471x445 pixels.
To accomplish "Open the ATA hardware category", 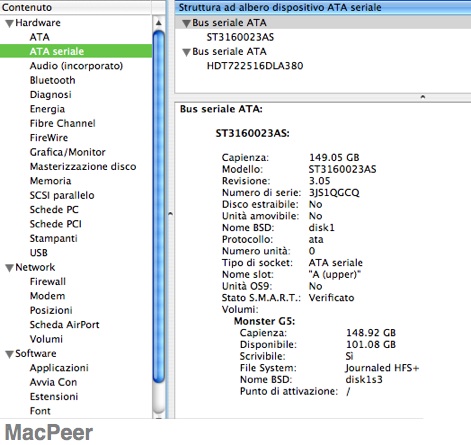I will [x=39, y=37].
